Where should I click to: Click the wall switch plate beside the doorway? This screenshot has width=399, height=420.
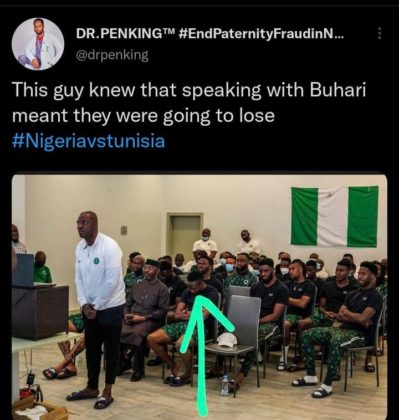click(x=124, y=230)
